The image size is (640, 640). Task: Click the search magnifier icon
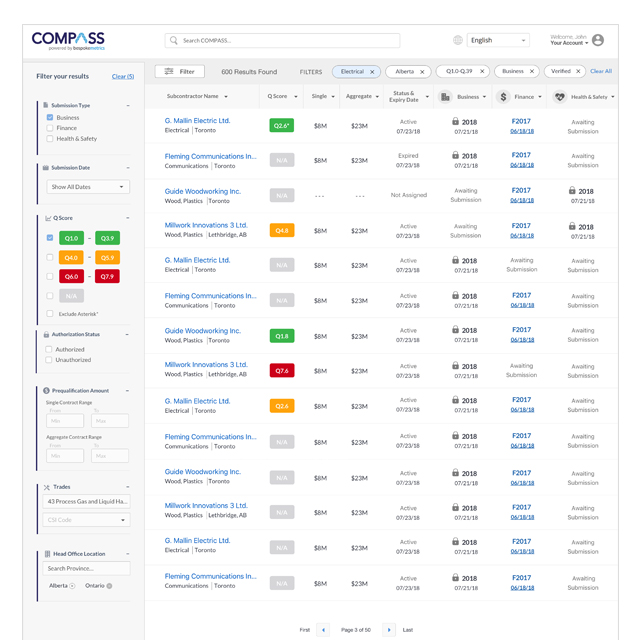point(174,40)
